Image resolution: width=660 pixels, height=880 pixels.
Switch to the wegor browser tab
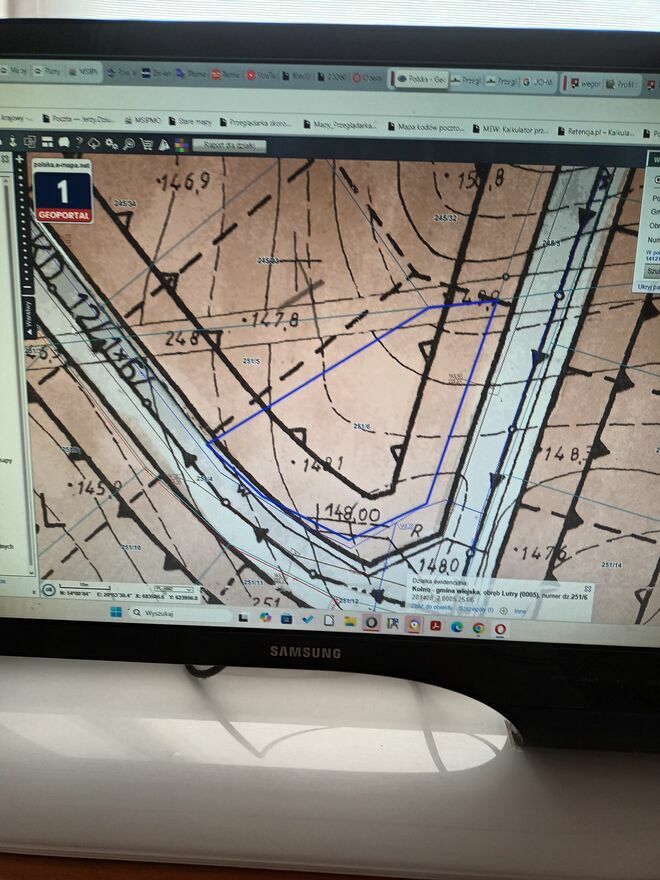tap(584, 84)
